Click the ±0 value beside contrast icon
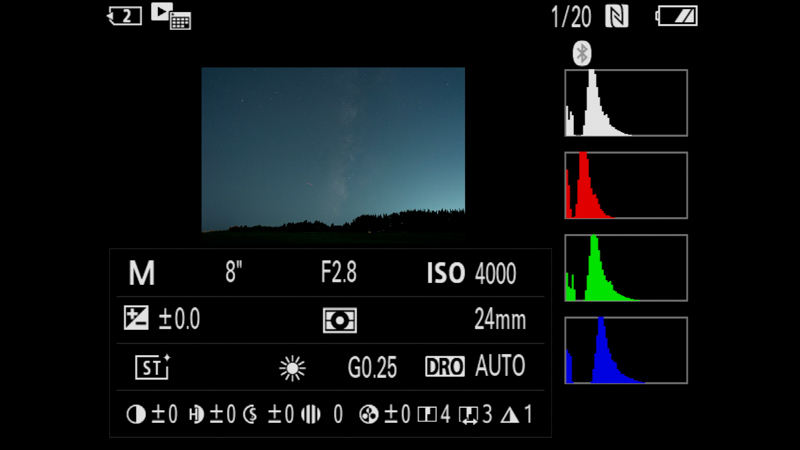This screenshot has height=450, width=800. tap(164, 414)
